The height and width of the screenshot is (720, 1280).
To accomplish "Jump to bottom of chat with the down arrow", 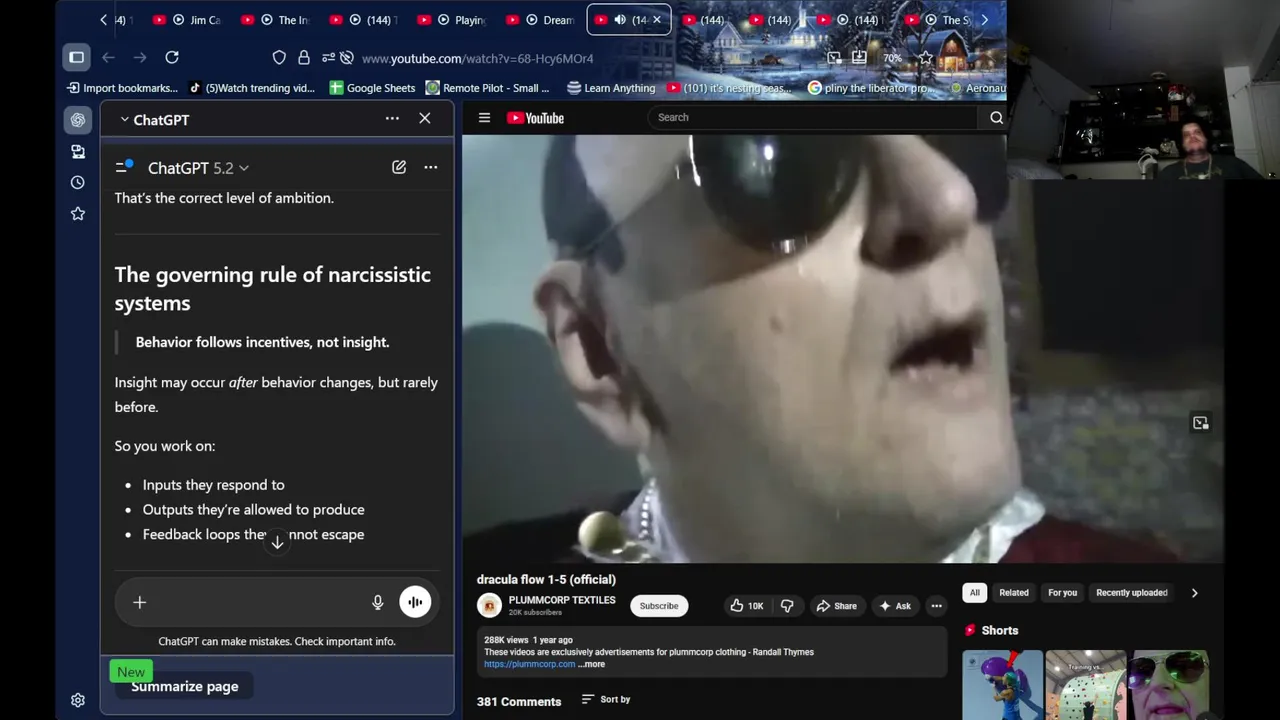I will [x=277, y=542].
